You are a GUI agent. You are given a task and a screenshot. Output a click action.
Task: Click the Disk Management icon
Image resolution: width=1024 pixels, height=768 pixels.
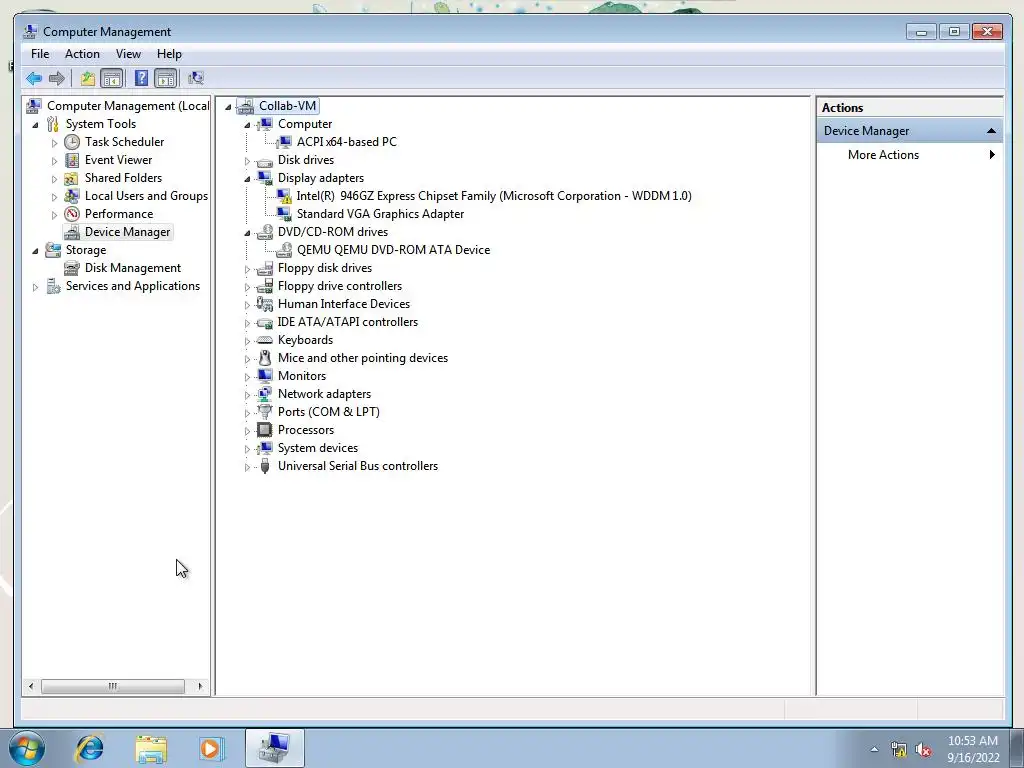click(72, 268)
